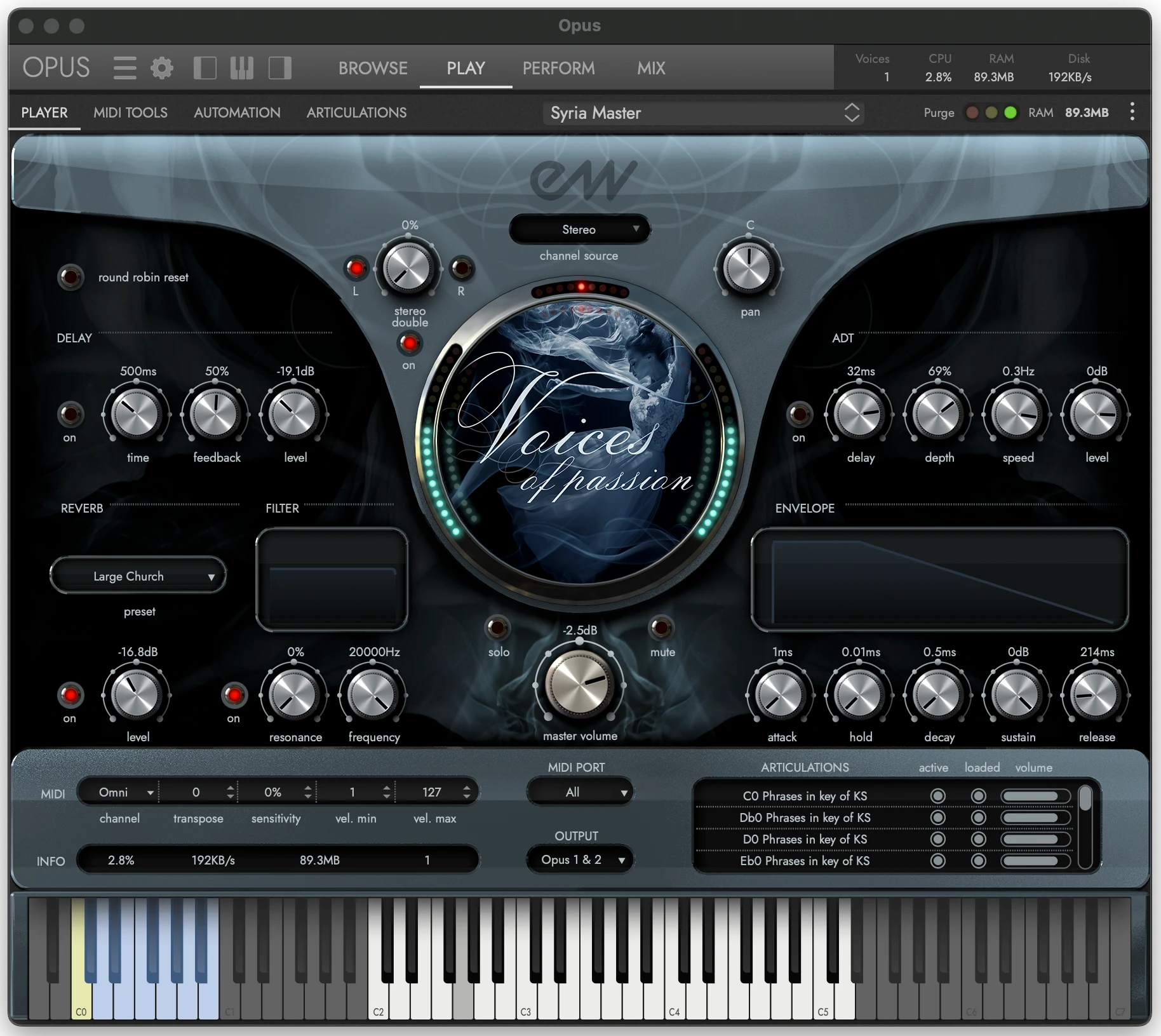Activate the solo button
Image resolution: width=1161 pixels, height=1036 pixels.
click(x=497, y=628)
